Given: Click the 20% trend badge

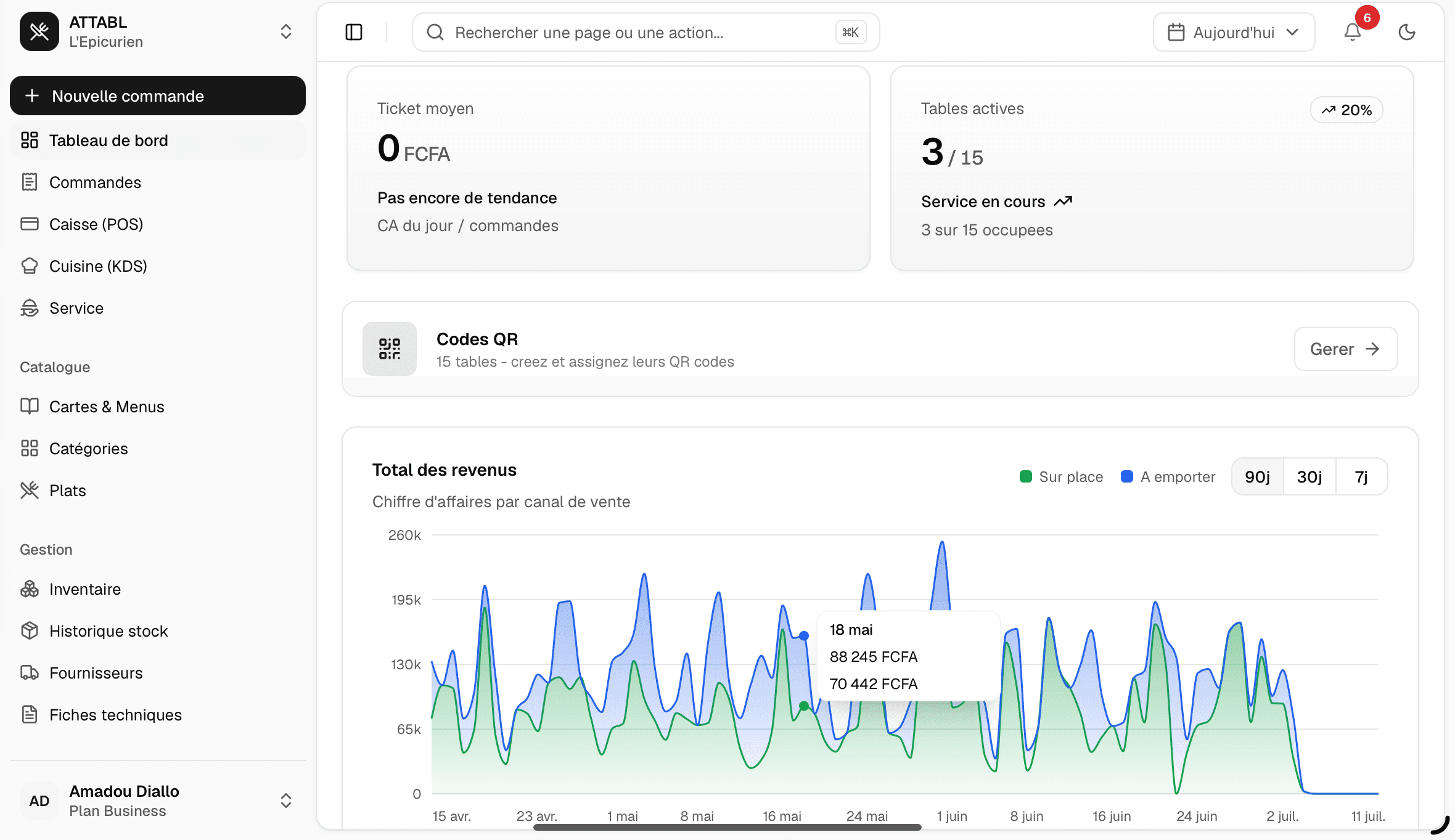Looking at the screenshot, I should [x=1346, y=110].
